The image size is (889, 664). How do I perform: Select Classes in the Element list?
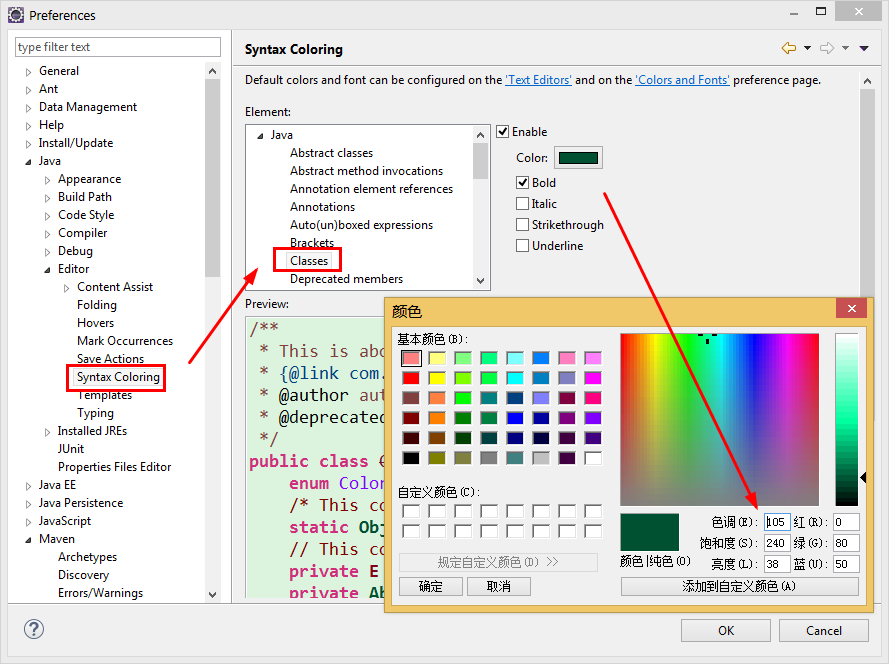(x=309, y=261)
